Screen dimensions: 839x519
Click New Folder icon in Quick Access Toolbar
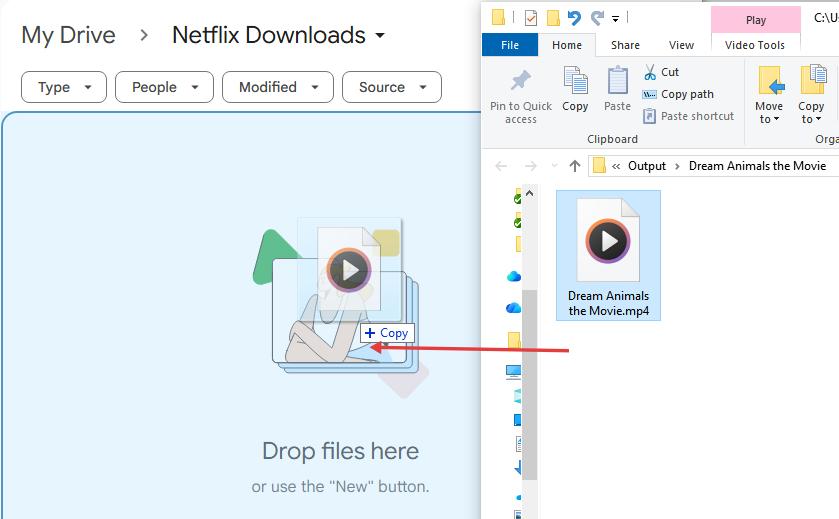coord(553,18)
